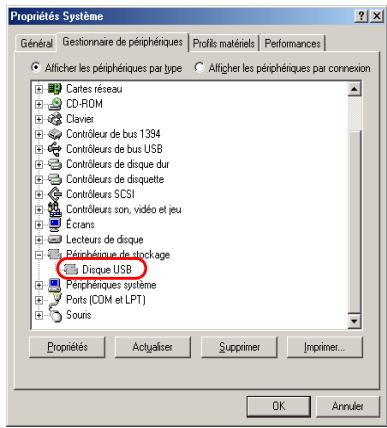Expand the CD-ROM node
Screen dimensions: 387x428
39,104
